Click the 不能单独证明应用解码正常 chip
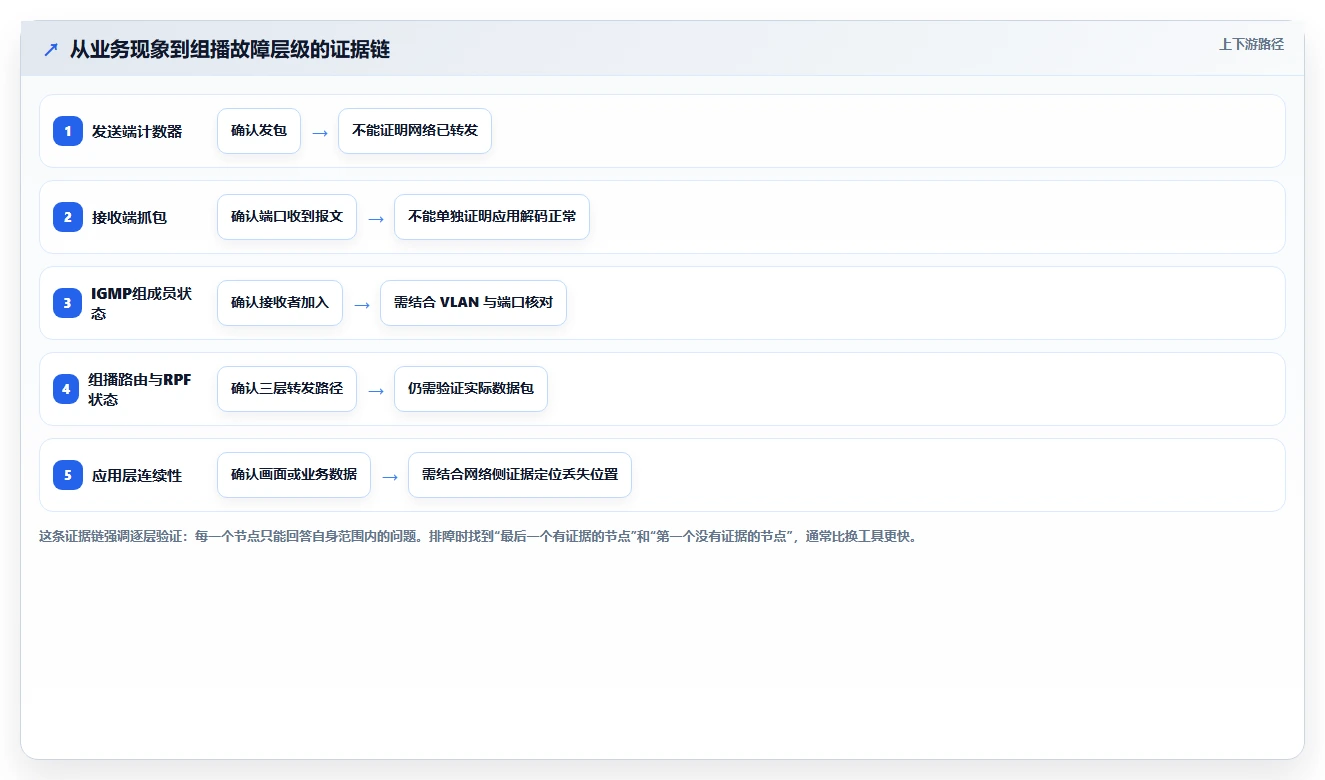The width and height of the screenshot is (1325, 780). pos(492,217)
